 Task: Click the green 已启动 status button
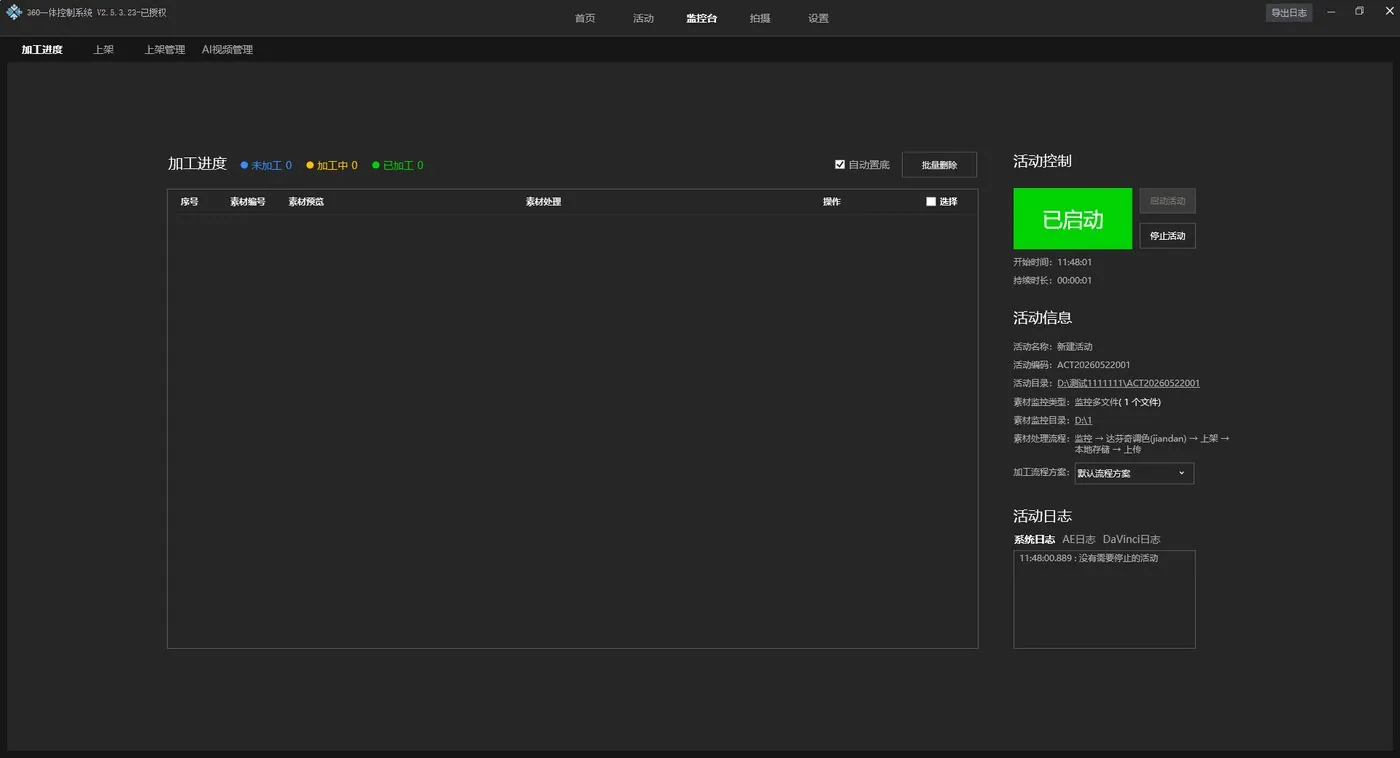[1072, 219]
